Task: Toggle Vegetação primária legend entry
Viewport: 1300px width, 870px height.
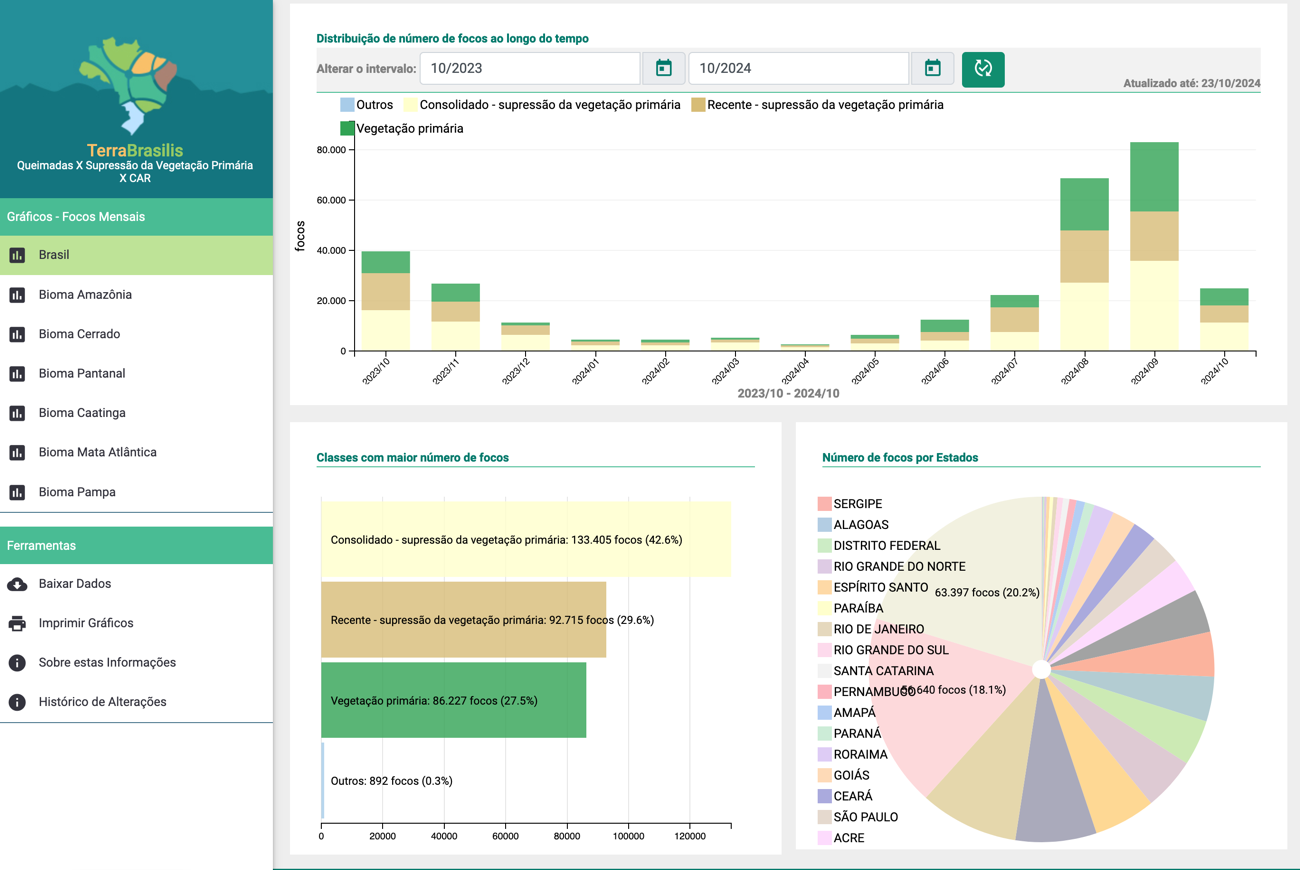Action: click(x=401, y=129)
